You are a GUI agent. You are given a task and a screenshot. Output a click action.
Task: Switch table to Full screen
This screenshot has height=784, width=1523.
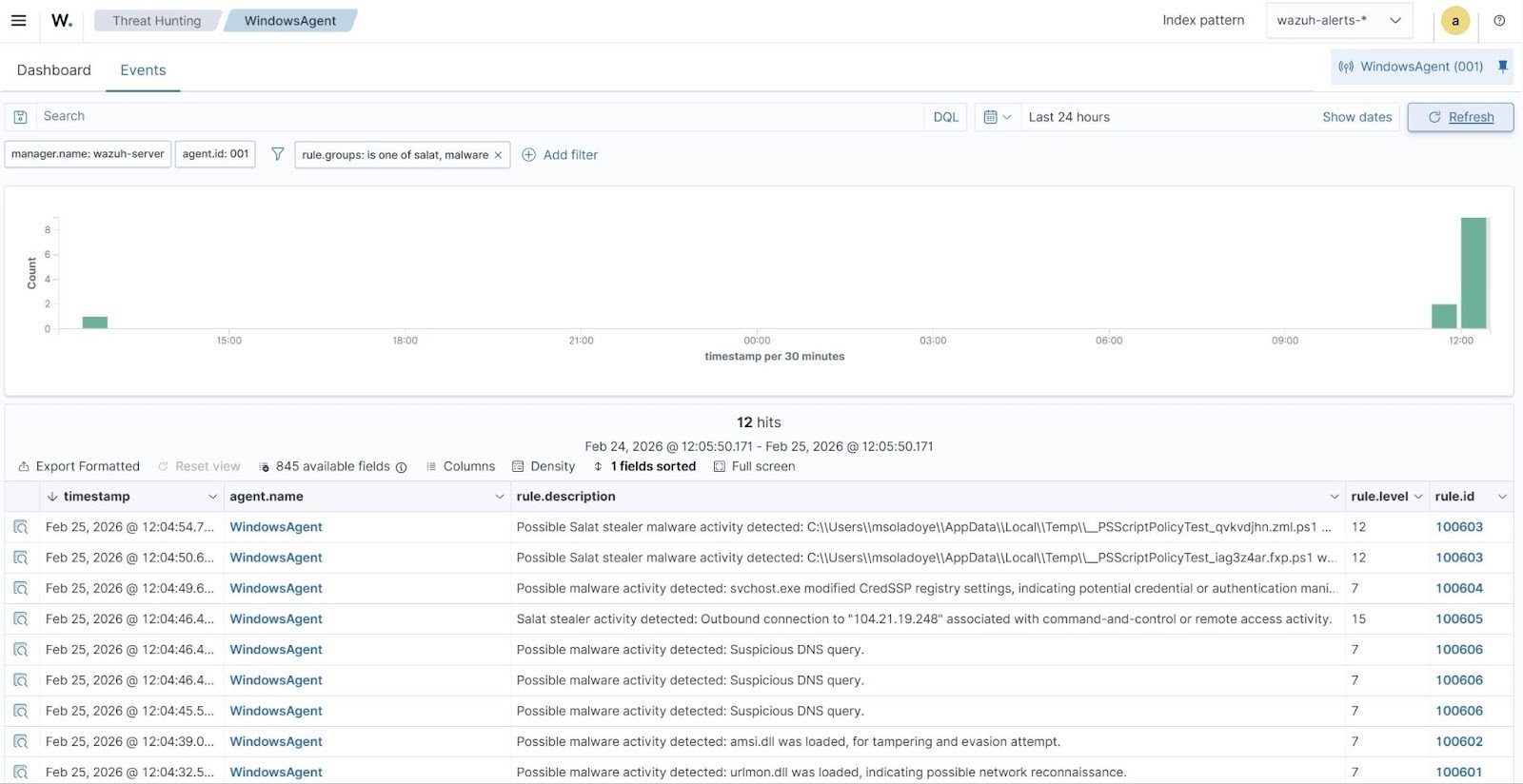click(754, 466)
